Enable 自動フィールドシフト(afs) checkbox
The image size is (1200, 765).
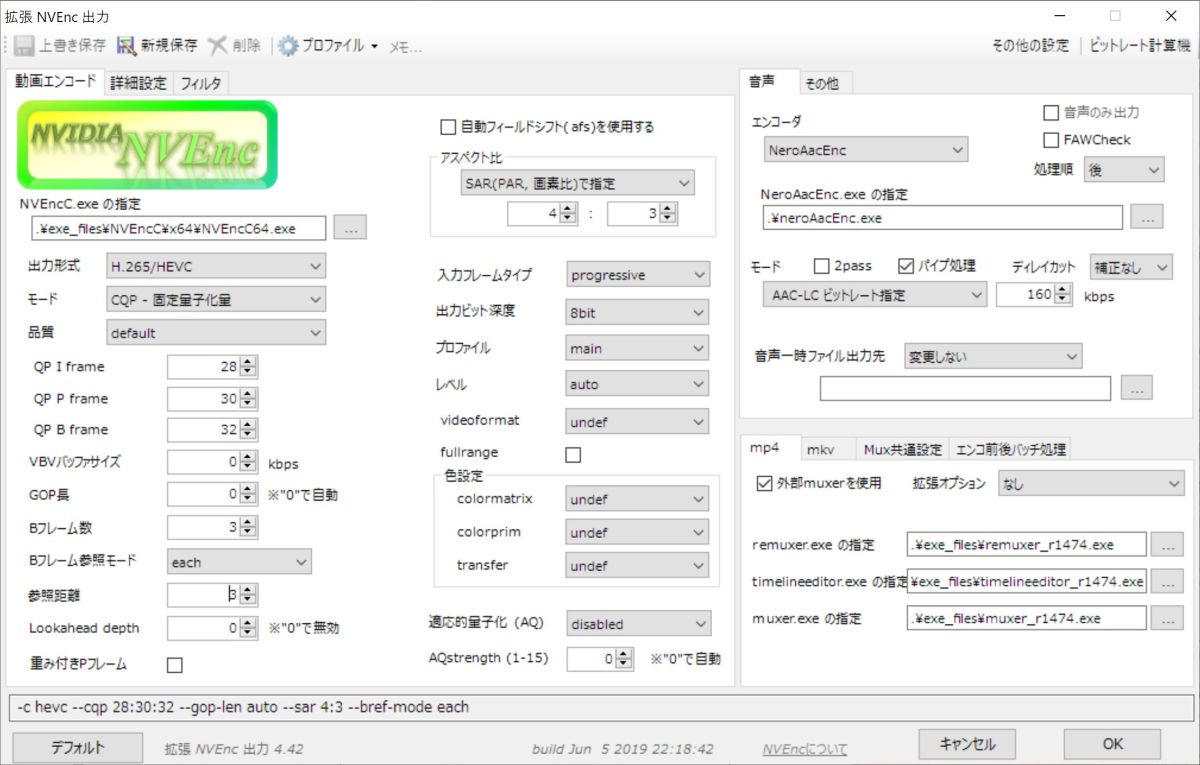447,127
